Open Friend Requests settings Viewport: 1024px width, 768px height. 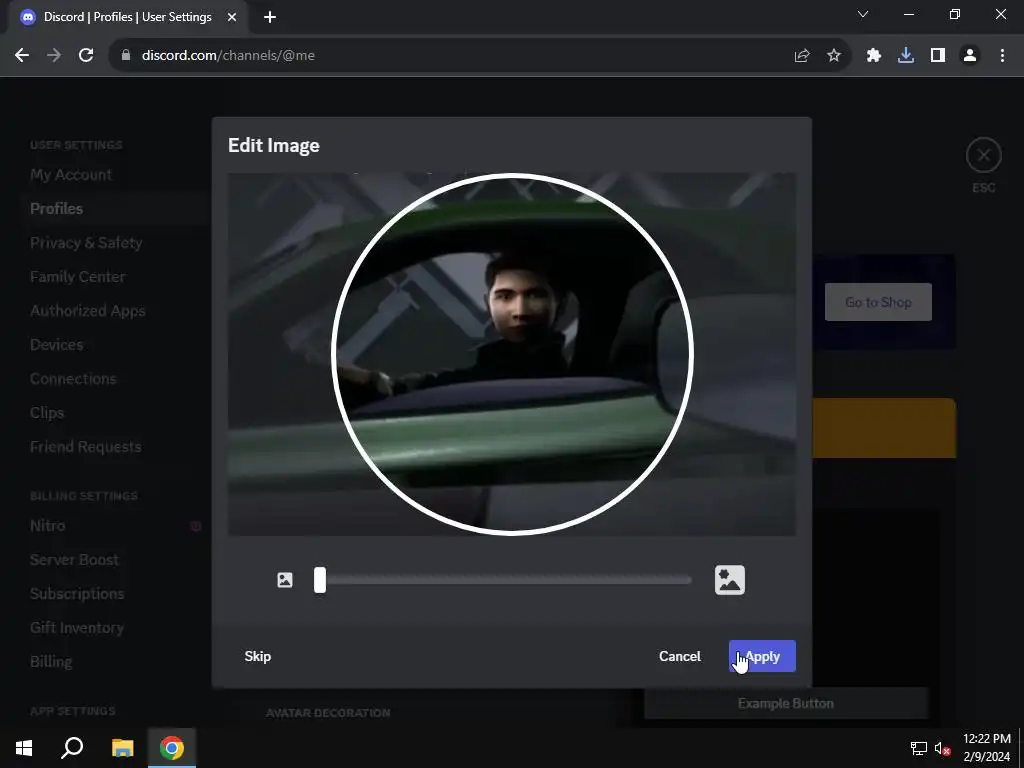tap(86, 447)
